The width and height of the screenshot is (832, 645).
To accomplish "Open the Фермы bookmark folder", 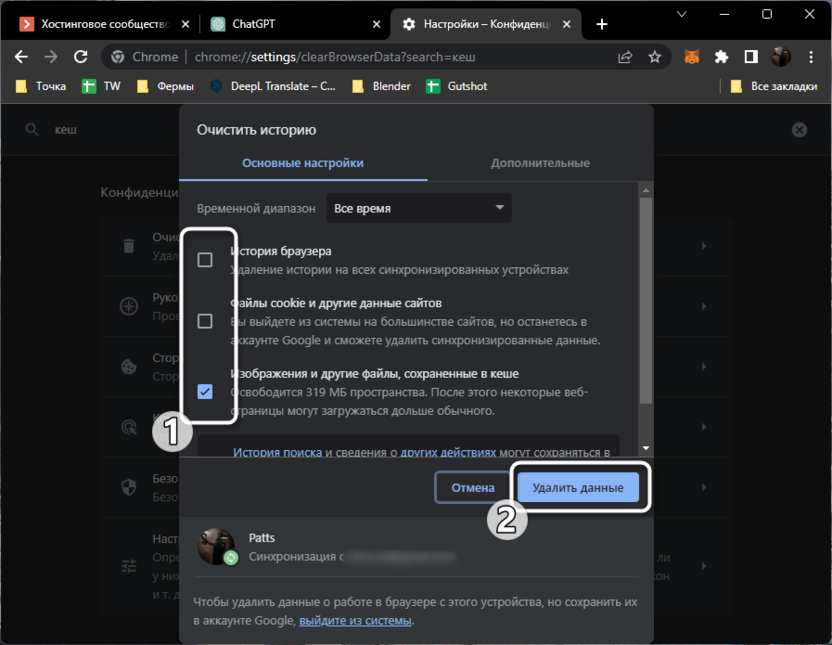I will point(165,86).
